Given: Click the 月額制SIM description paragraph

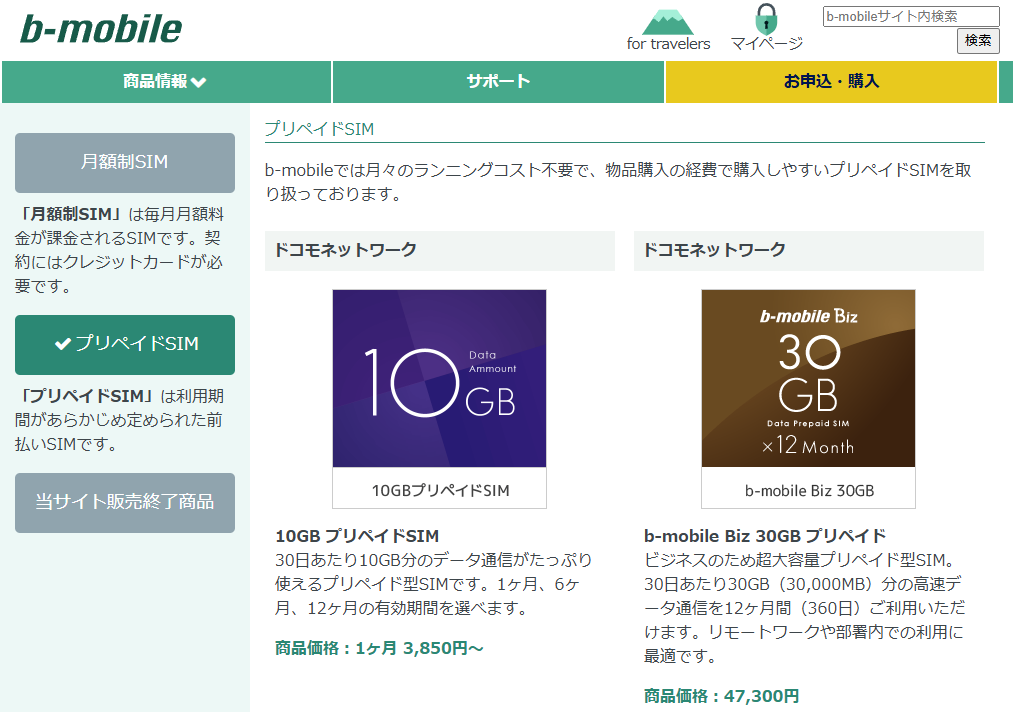Looking at the screenshot, I should click(x=120, y=250).
